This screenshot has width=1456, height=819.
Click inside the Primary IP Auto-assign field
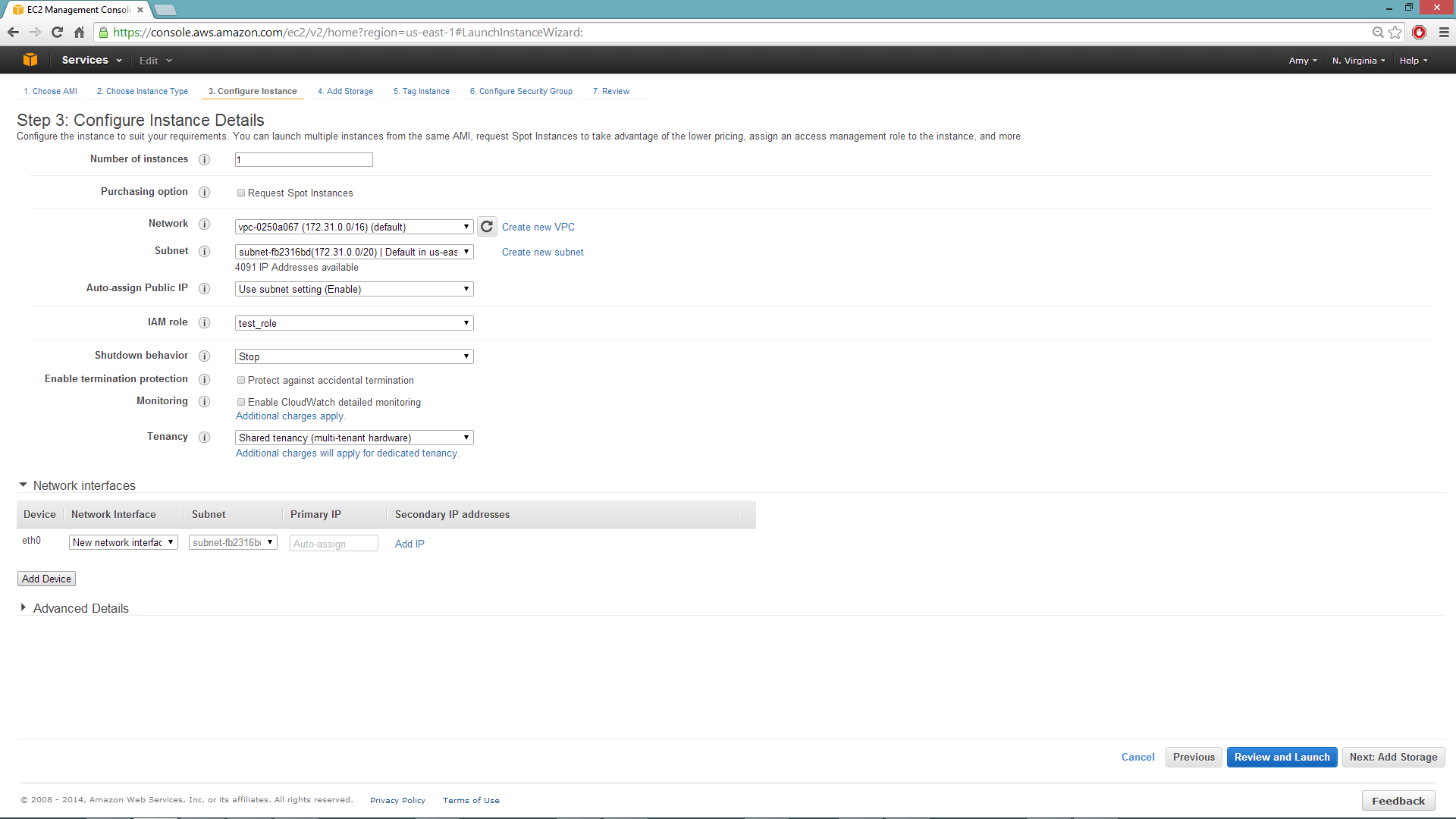pos(333,543)
